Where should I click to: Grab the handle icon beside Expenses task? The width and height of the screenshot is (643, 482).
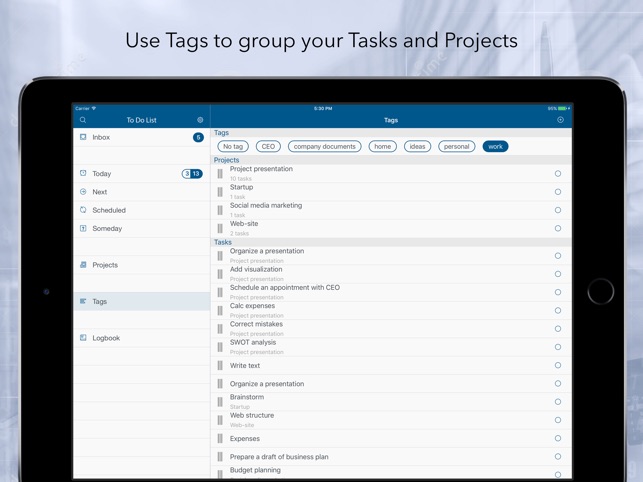point(220,439)
